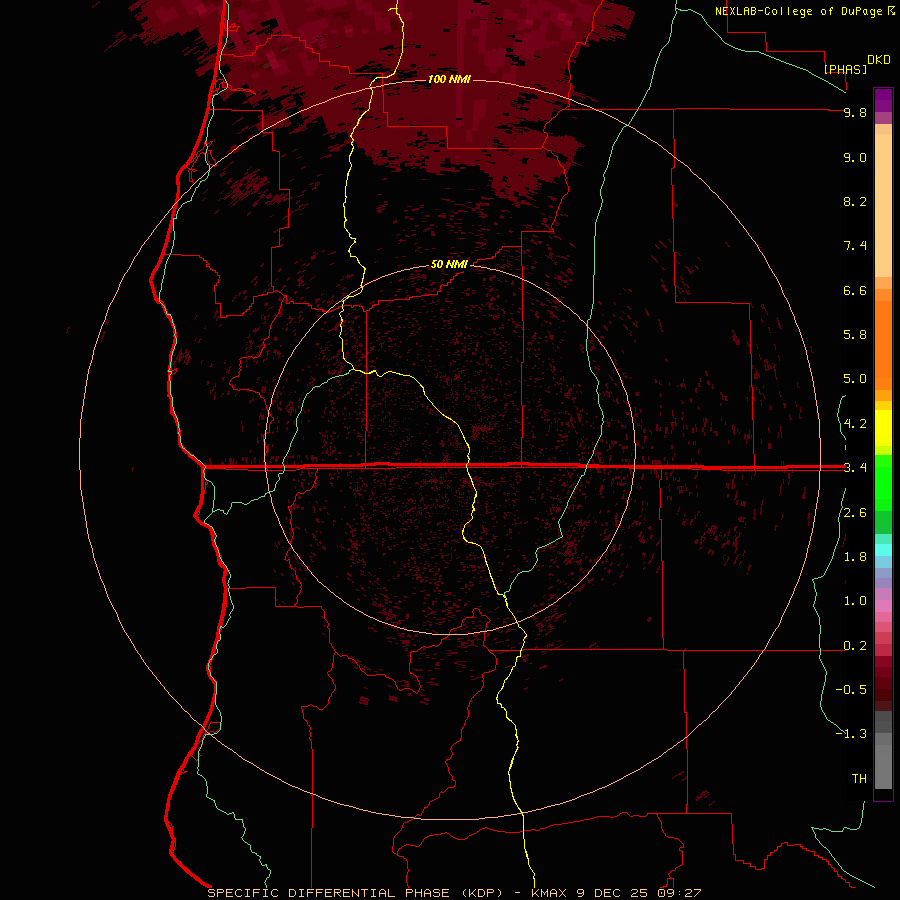Click the 3.4 value on the color scale
900x900 pixels.
tap(855, 468)
